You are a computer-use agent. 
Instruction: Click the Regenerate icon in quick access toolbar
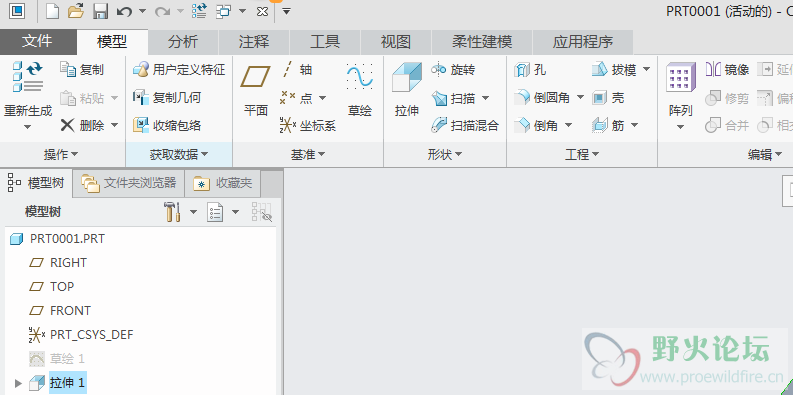click(x=199, y=11)
